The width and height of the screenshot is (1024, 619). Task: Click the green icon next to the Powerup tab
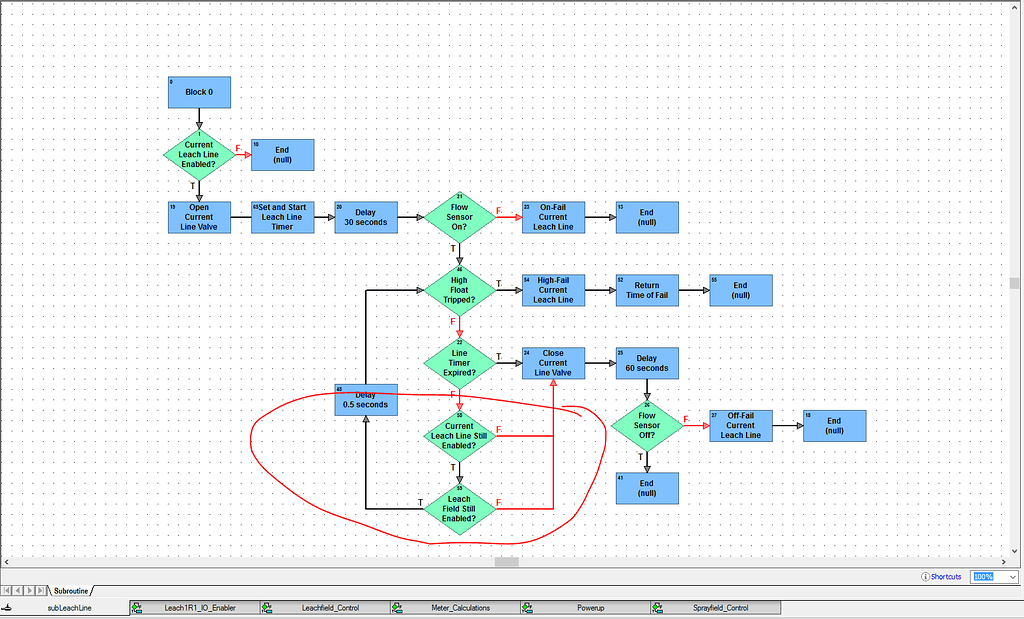pos(527,607)
